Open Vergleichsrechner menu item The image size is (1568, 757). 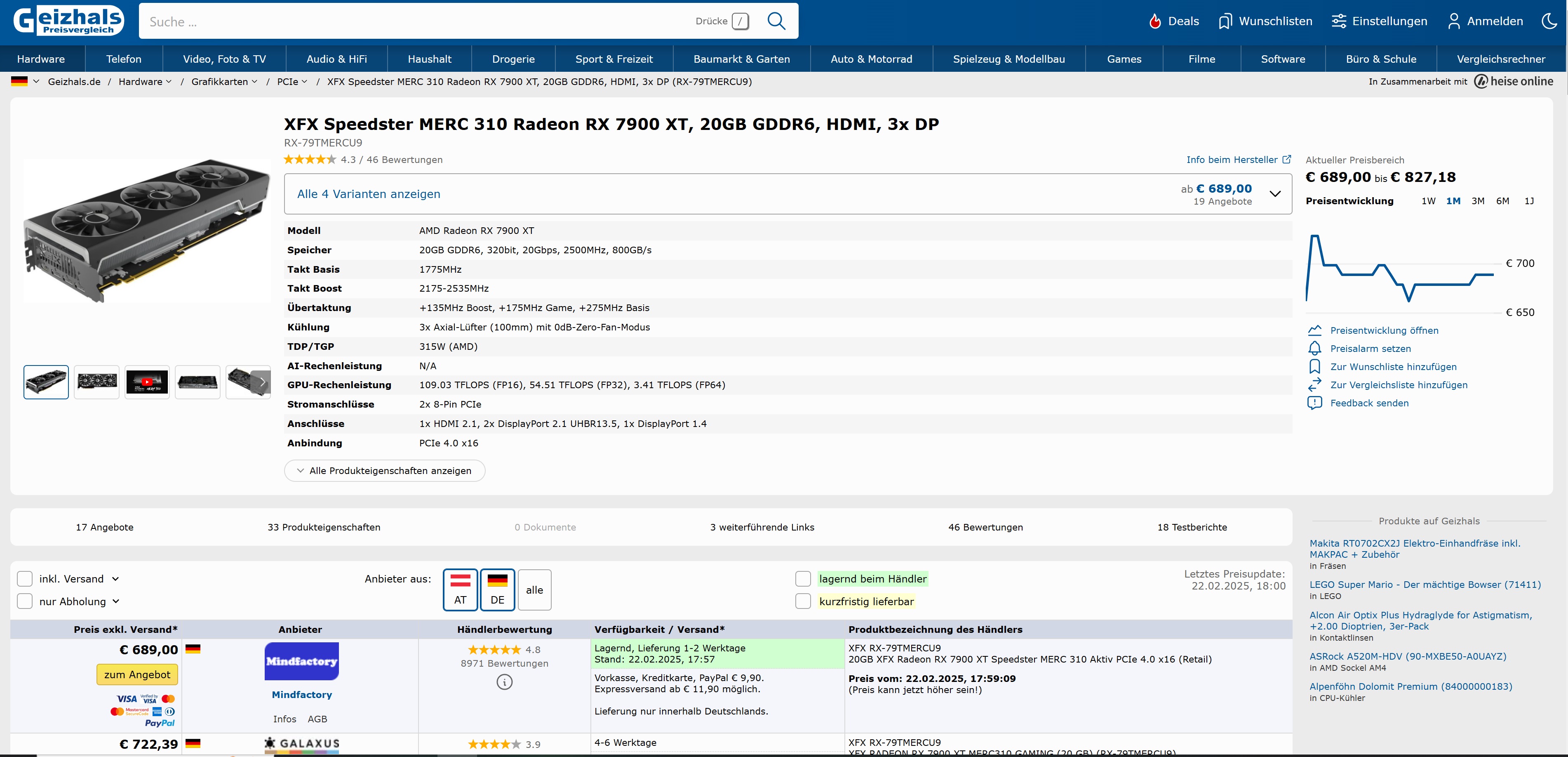[x=1500, y=59]
